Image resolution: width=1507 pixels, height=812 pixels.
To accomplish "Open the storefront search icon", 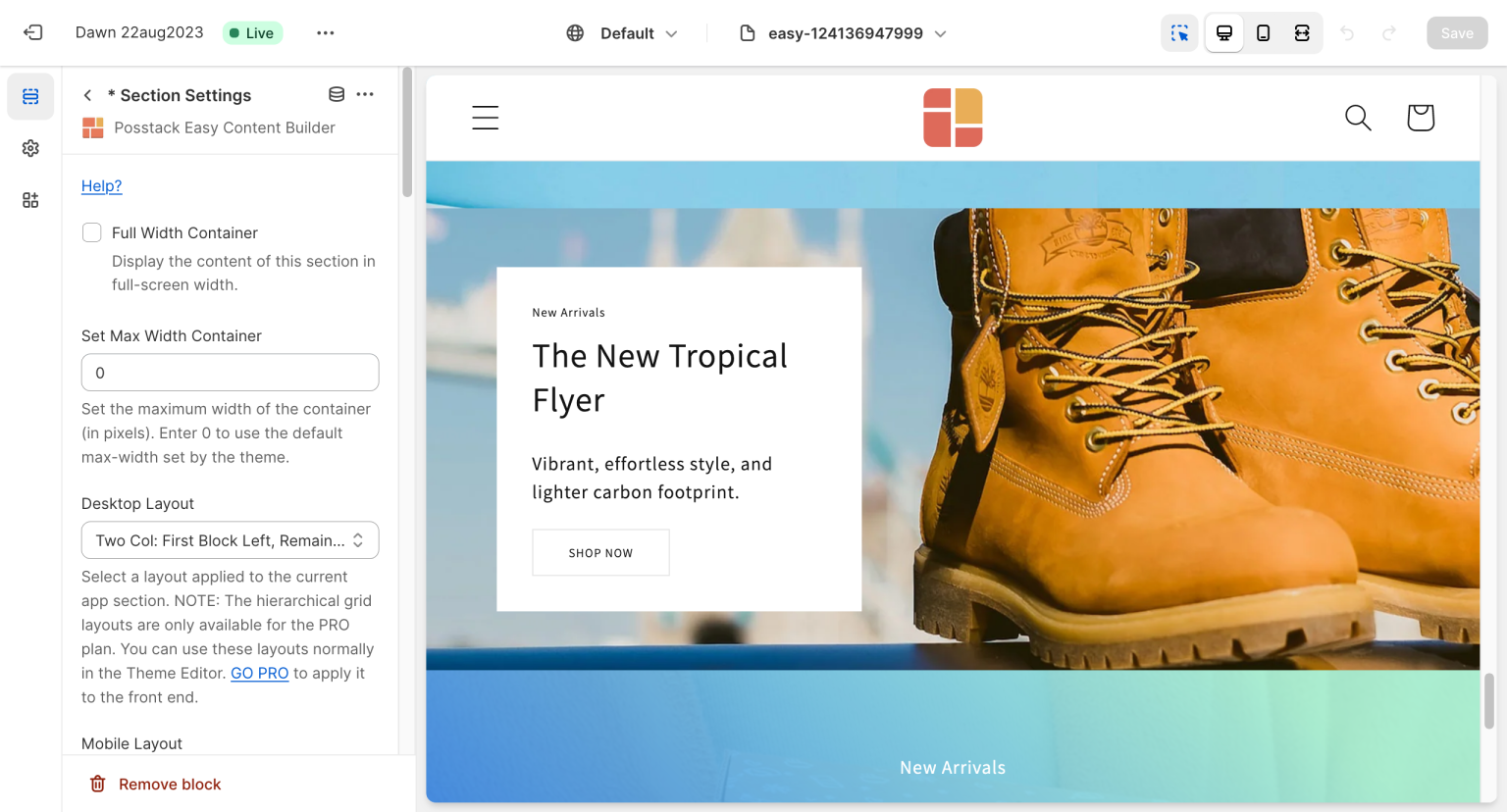I will coord(1358,118).
